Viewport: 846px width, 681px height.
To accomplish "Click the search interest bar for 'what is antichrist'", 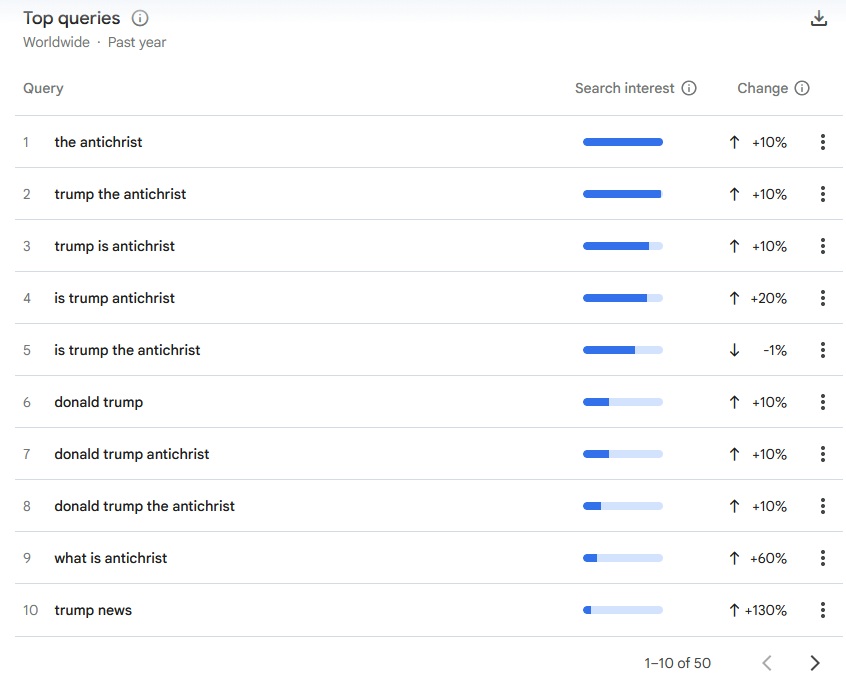I will click(623, 558).
